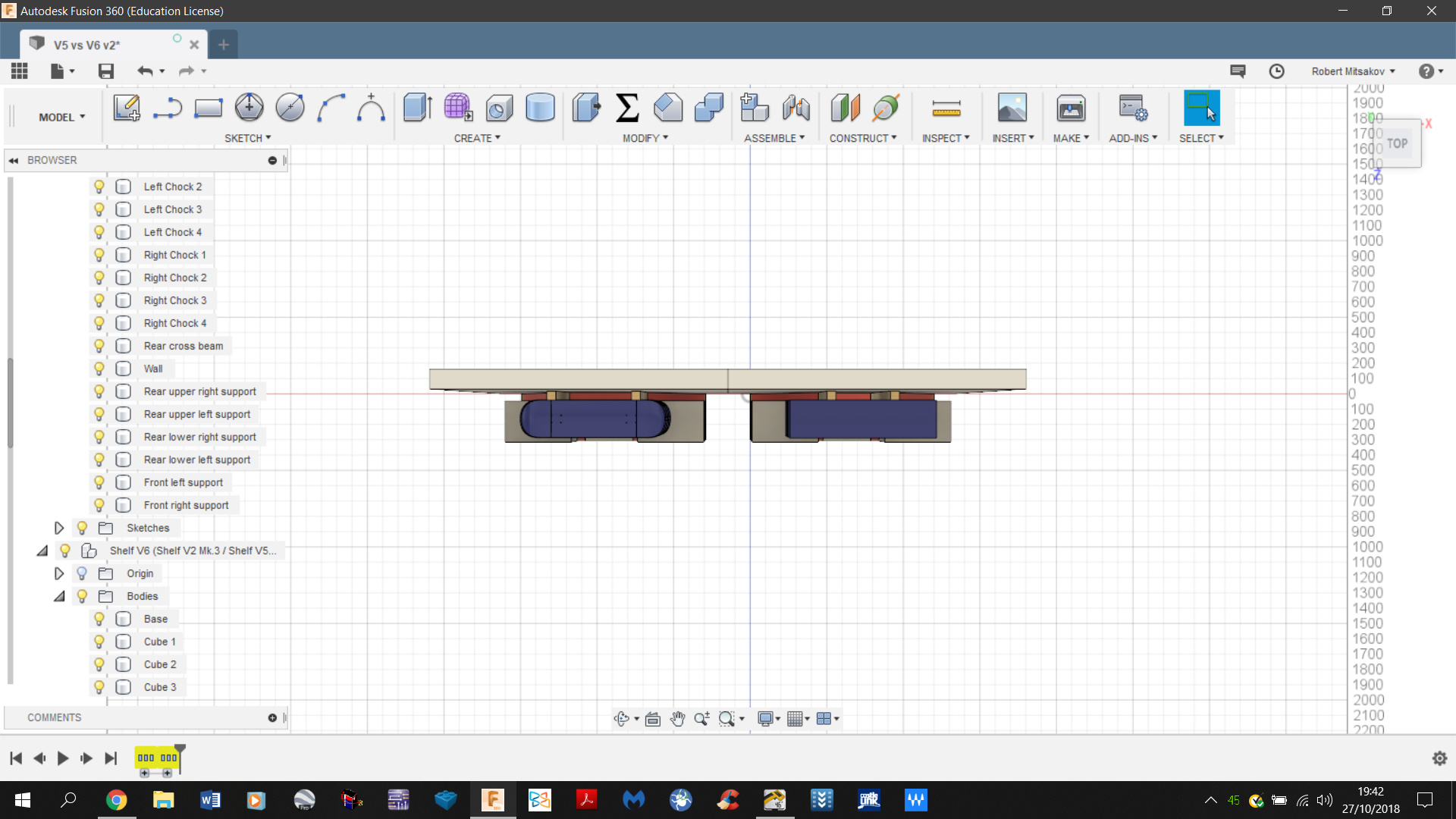This screenshot has height=819, width=1456.
Task: Open the notifications comment icon
Action: pos(1238,71)
